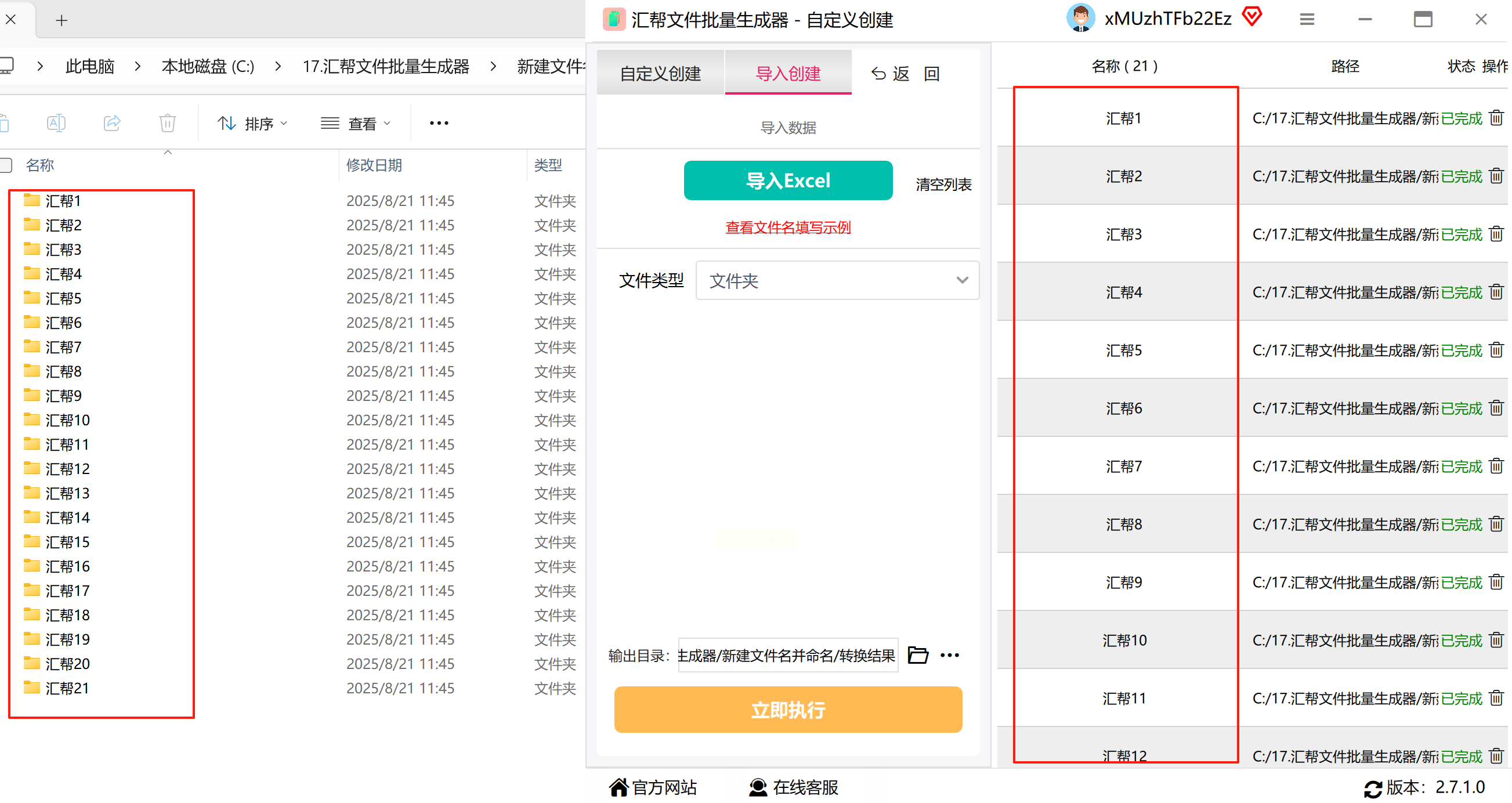
Task: Open the 查看 view dropdown
Action: click(356, 123)
